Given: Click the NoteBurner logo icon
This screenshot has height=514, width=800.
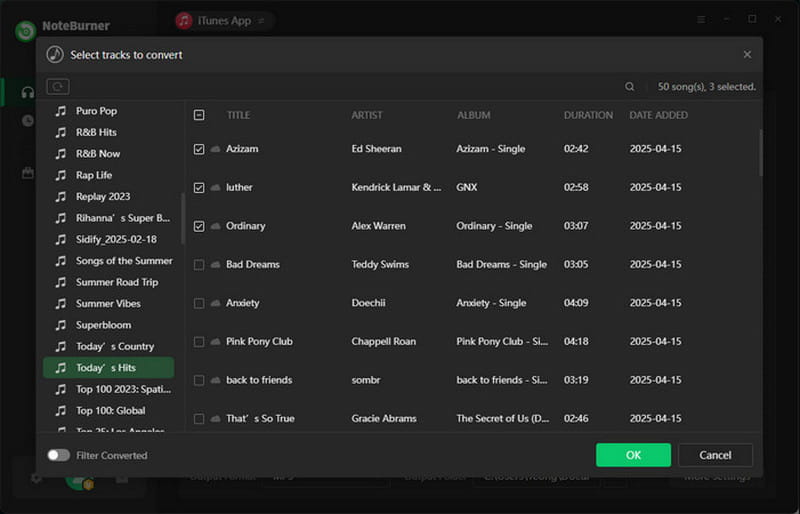Looking at the screenshot, I should pyautogui.click(x=26, y=30).
